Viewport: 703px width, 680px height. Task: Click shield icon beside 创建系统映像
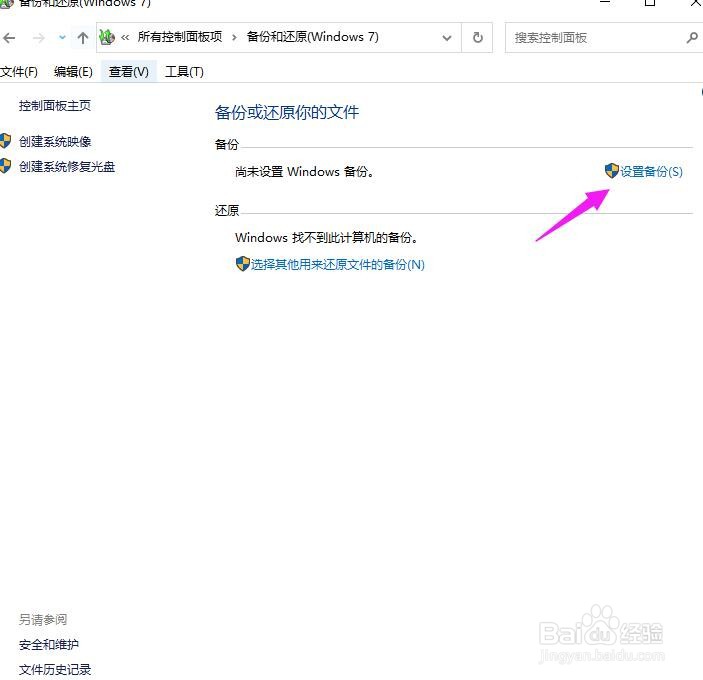click(5, 141)
